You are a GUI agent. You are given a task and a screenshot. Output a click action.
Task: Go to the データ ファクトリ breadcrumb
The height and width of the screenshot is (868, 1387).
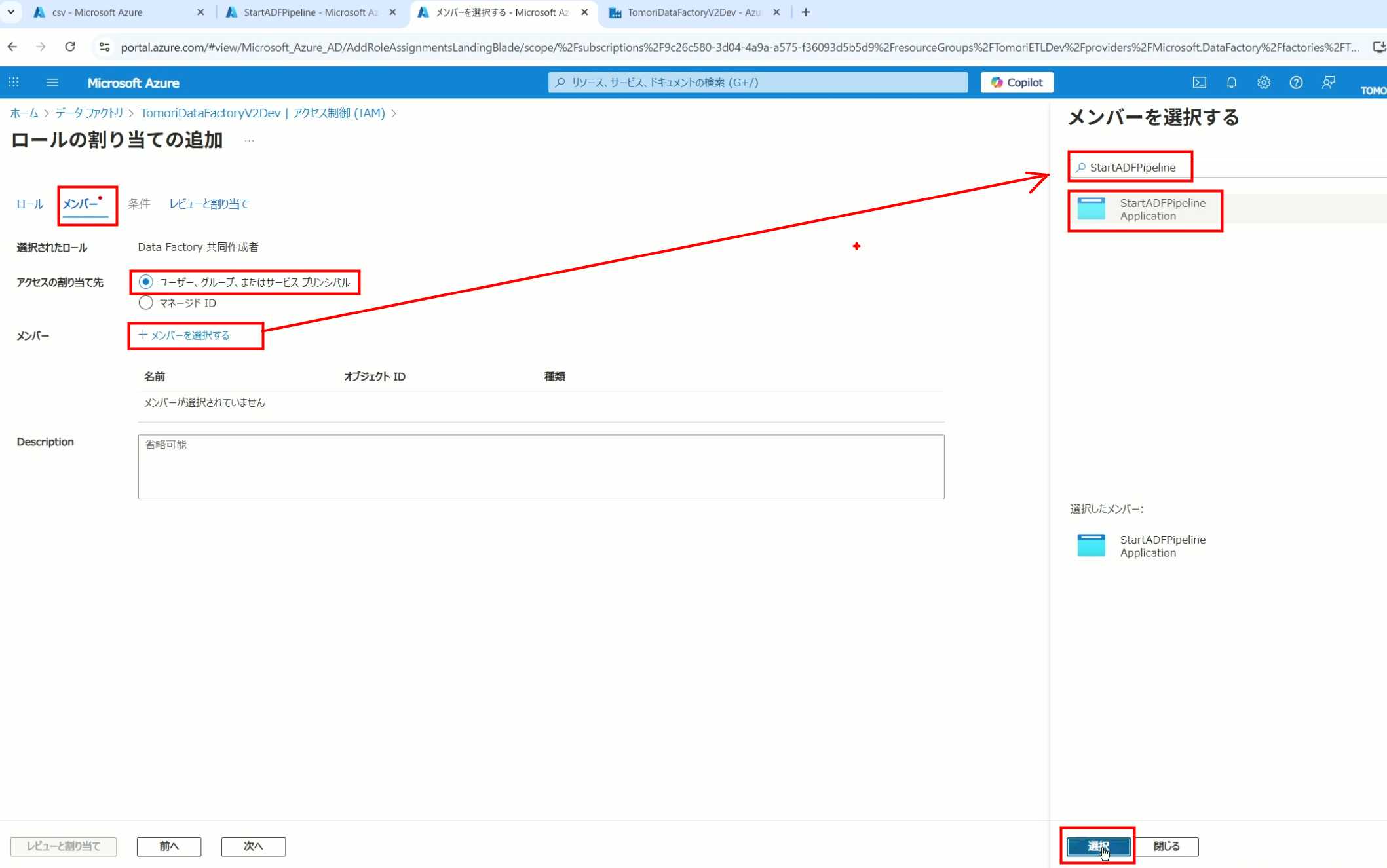coord(89,113)
